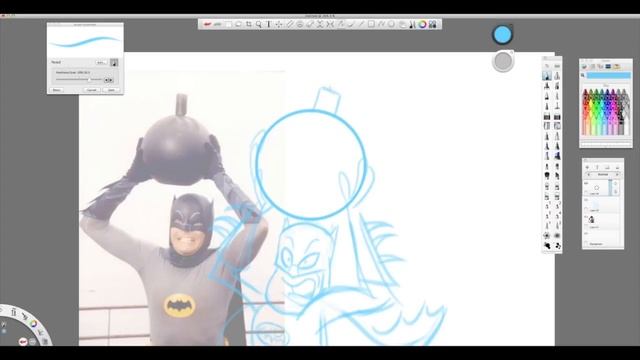Select the Zoom magnifier tool
The image size is (640, 360).
click(x=258, y=24)
